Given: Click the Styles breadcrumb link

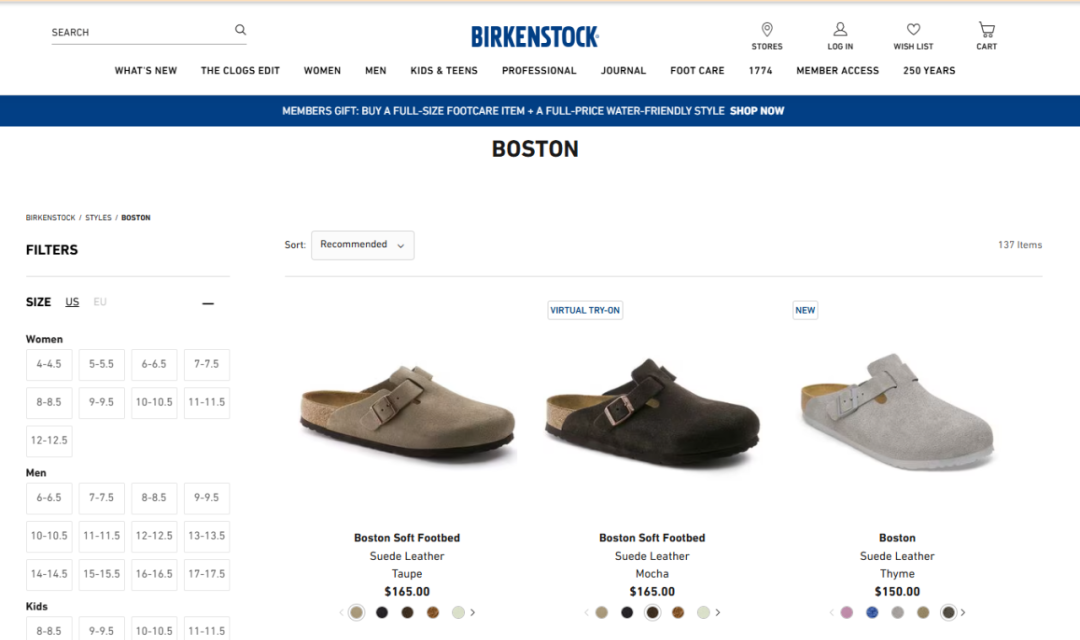Looking at the screenshot, I should 98,217.
